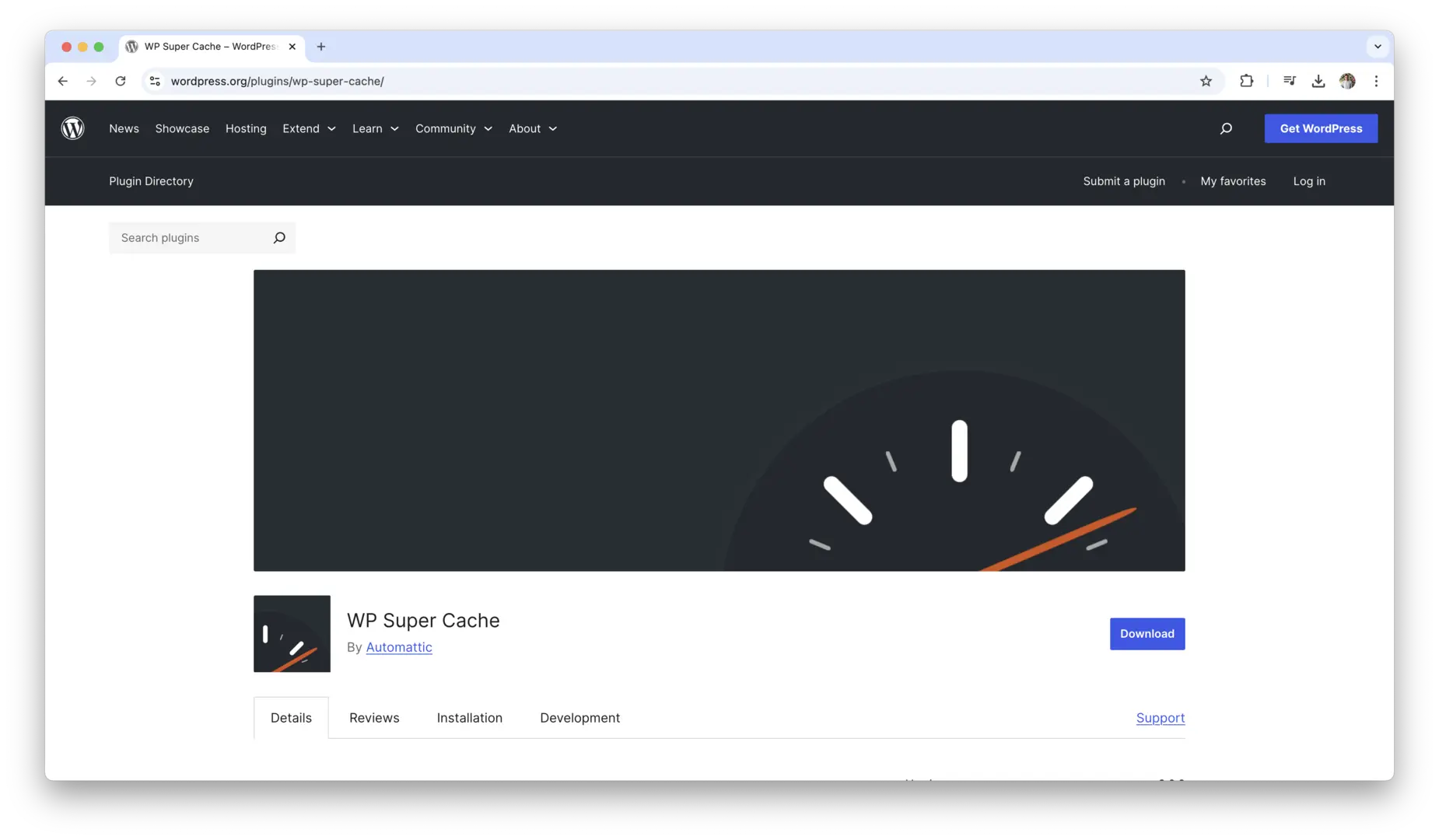Open the downloads icon in toolbar
Viewport: 1439px width, 840px height.
pos(1318,81)
